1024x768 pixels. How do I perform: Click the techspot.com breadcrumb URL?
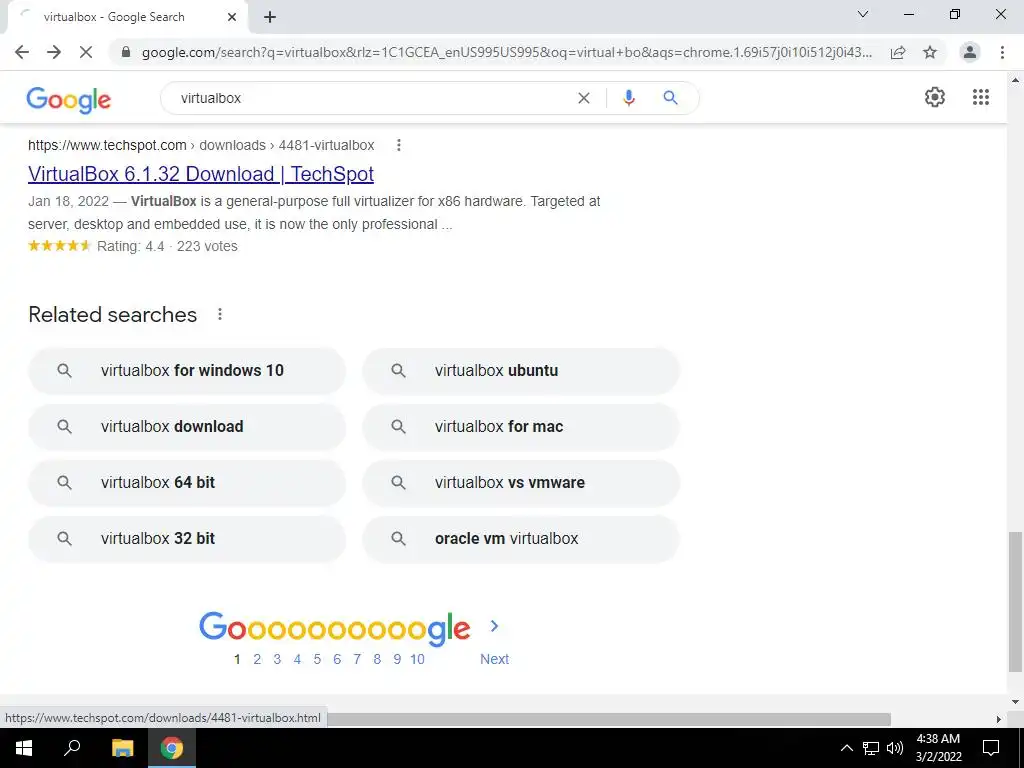[x=201, y=145]
